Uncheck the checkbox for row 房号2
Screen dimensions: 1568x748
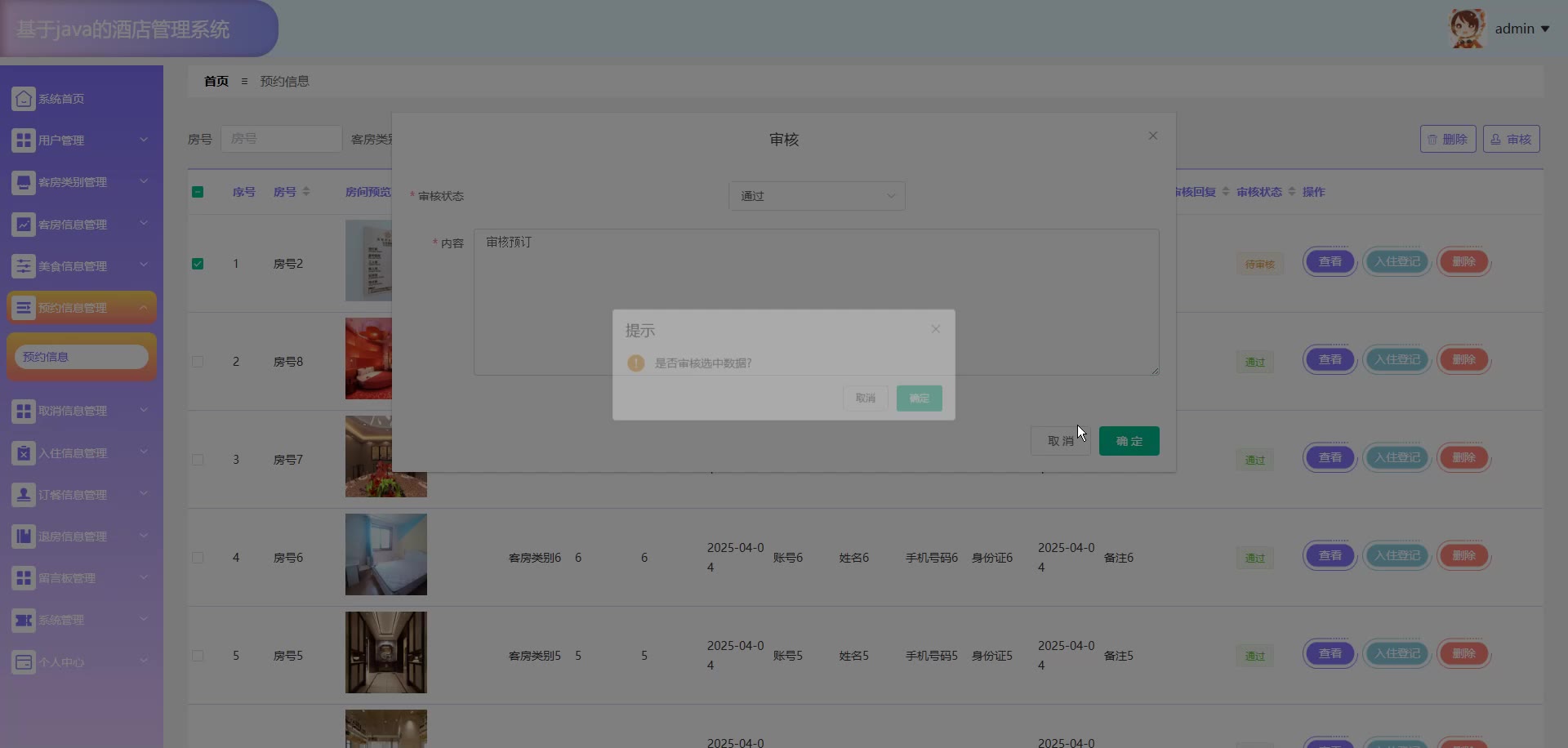[x=198, y=264]
